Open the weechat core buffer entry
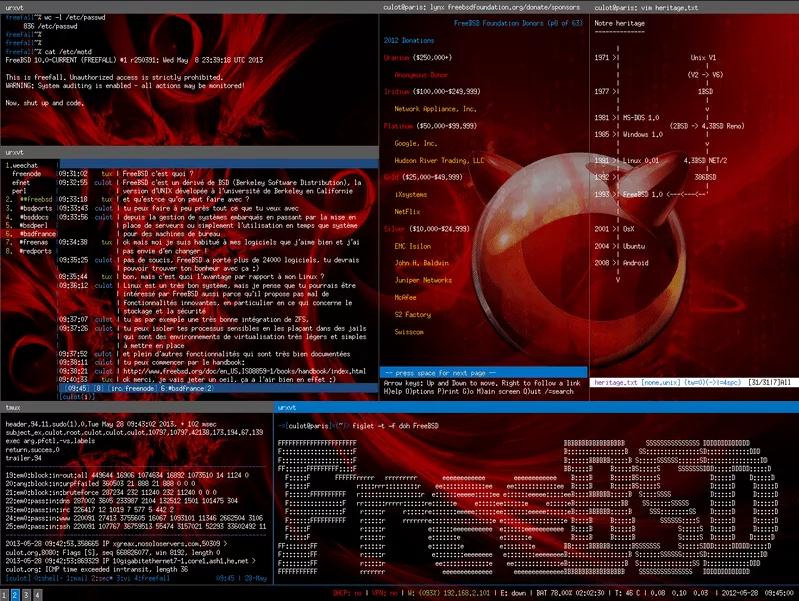799x601 pixels. coord(21,165)
